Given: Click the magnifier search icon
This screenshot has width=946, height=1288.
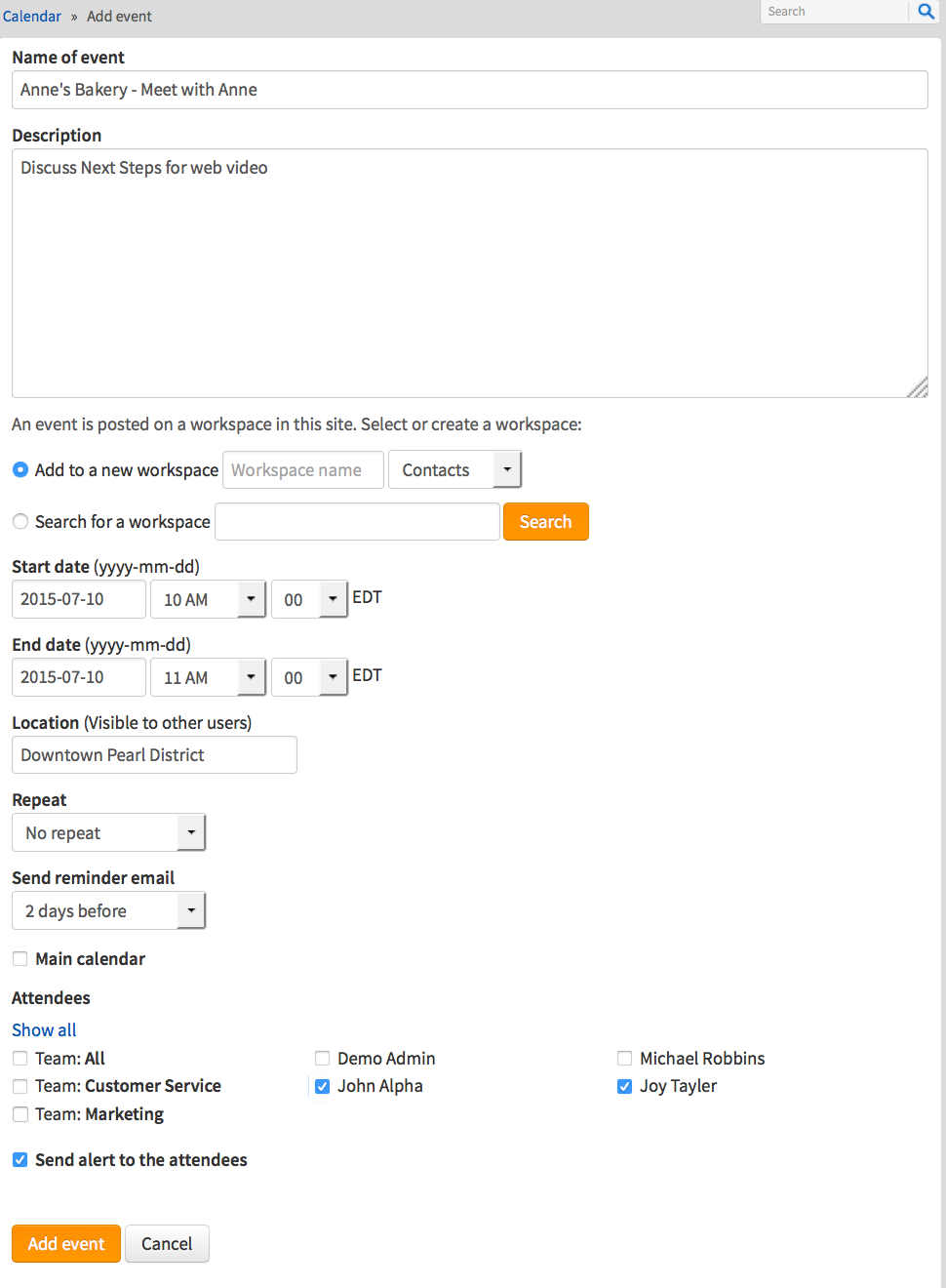Looking at the screenshot, I should coord(926,12).
